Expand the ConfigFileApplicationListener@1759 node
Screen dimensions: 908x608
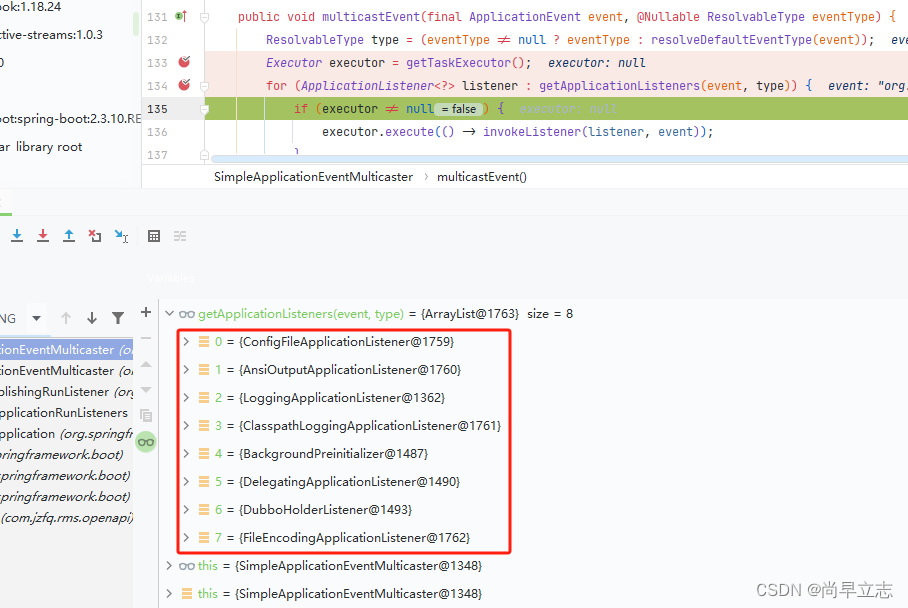point(185,341)
